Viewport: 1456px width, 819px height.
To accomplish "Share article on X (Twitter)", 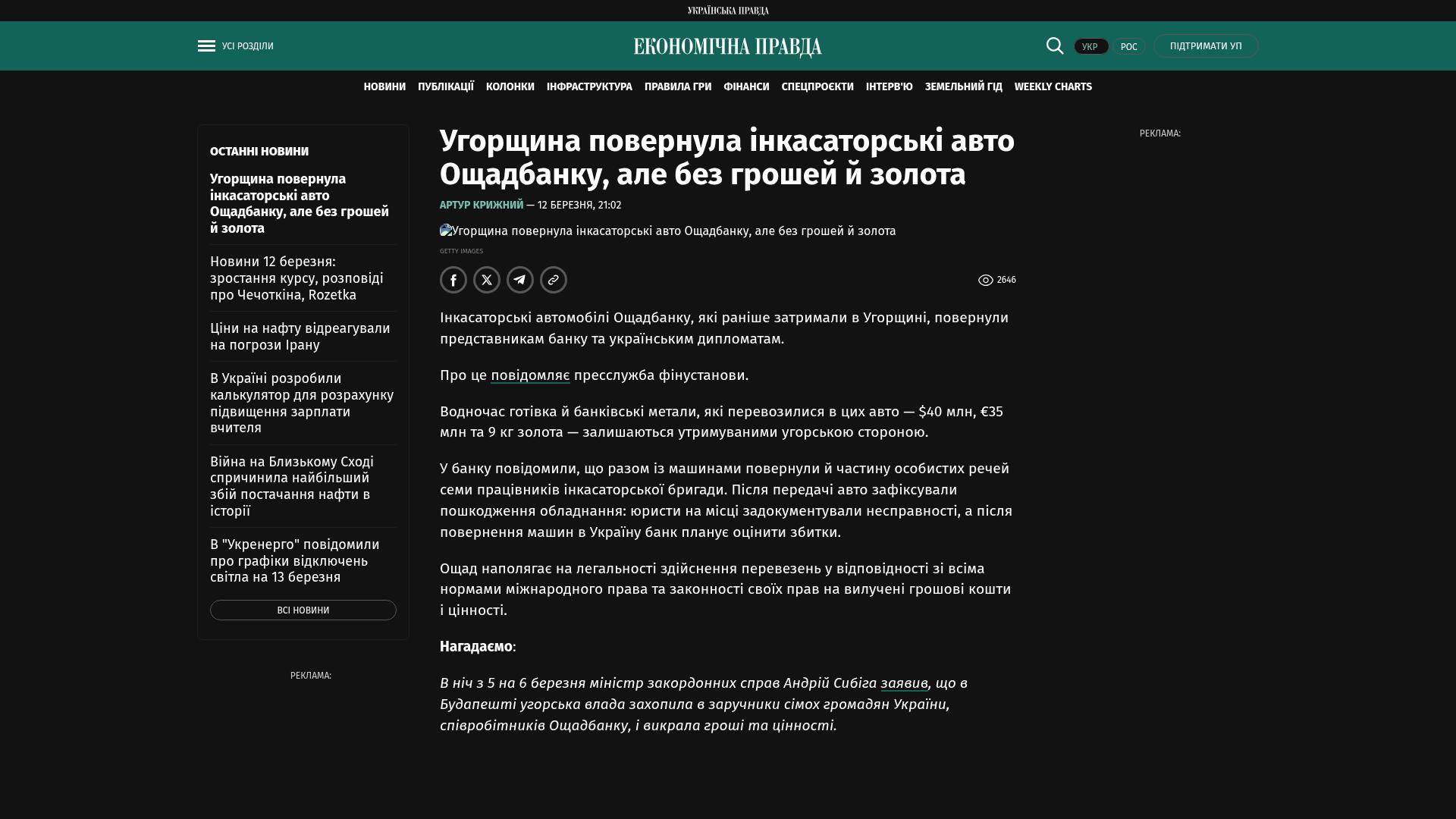I will 487,280.
